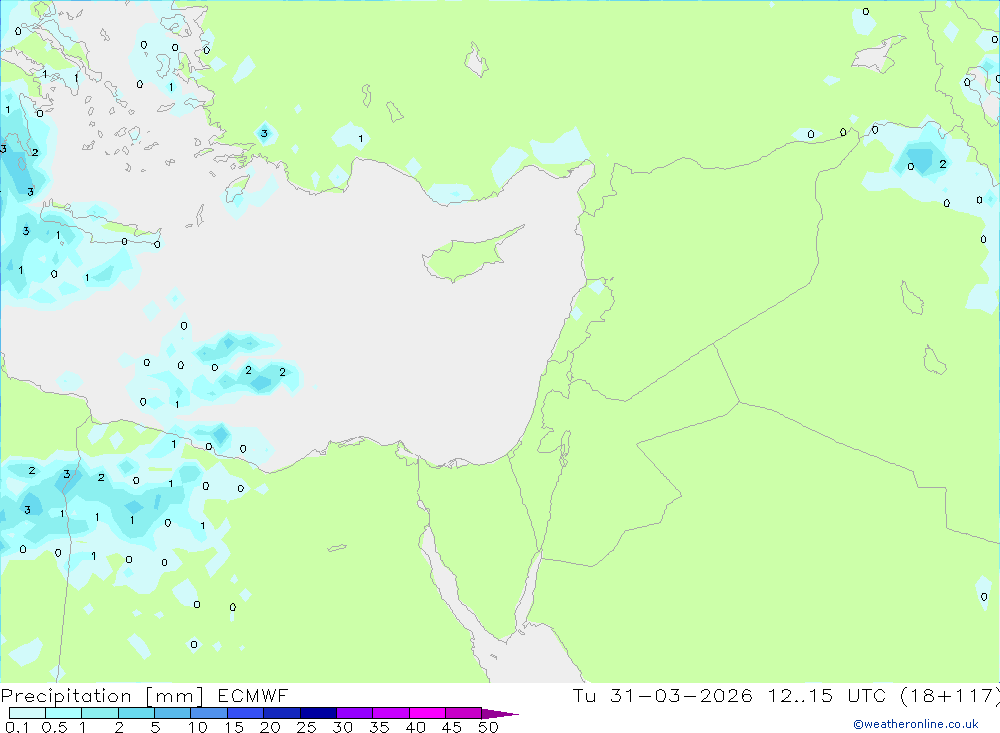Click the 20–25 mm dark blue legend swatch
1000x733 pixels.
[x=281, y=713]
